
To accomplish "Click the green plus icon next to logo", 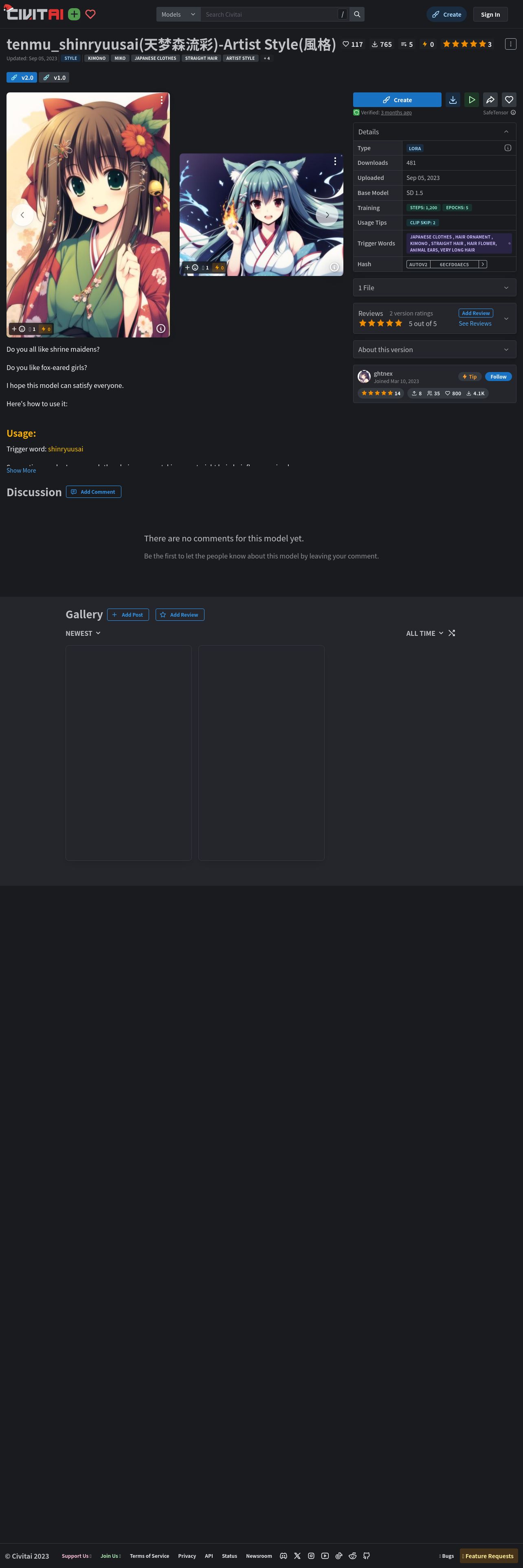I will (74, 14).
